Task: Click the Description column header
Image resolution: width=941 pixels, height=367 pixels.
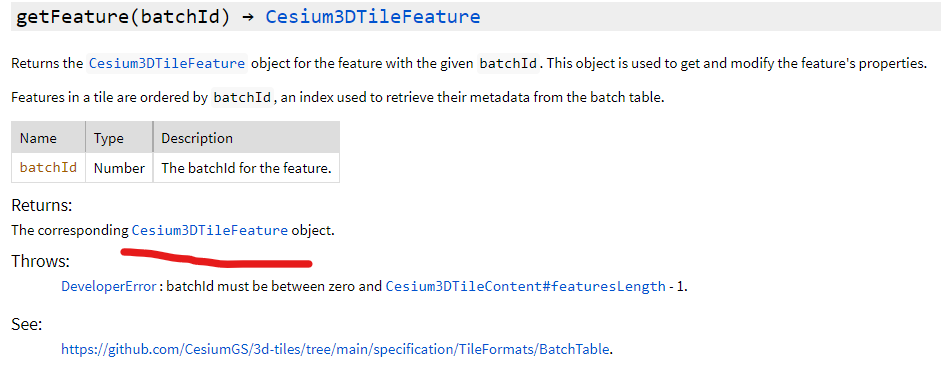Action: tap(246, 138)
